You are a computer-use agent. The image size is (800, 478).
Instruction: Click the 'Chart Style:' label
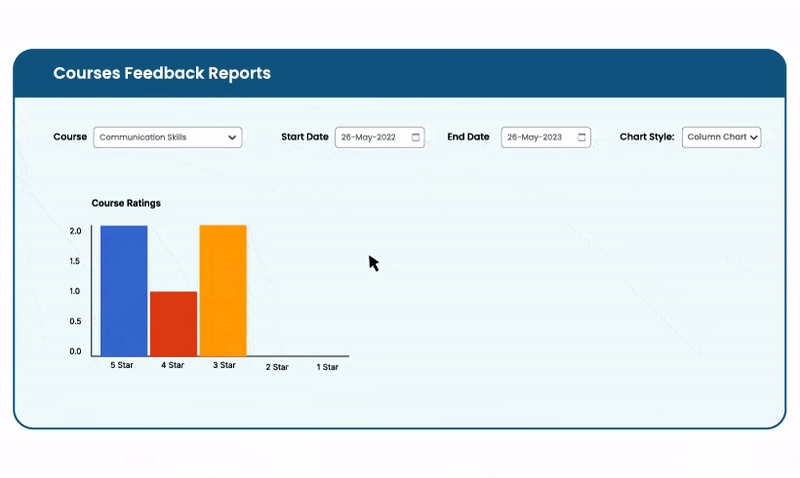647,137
